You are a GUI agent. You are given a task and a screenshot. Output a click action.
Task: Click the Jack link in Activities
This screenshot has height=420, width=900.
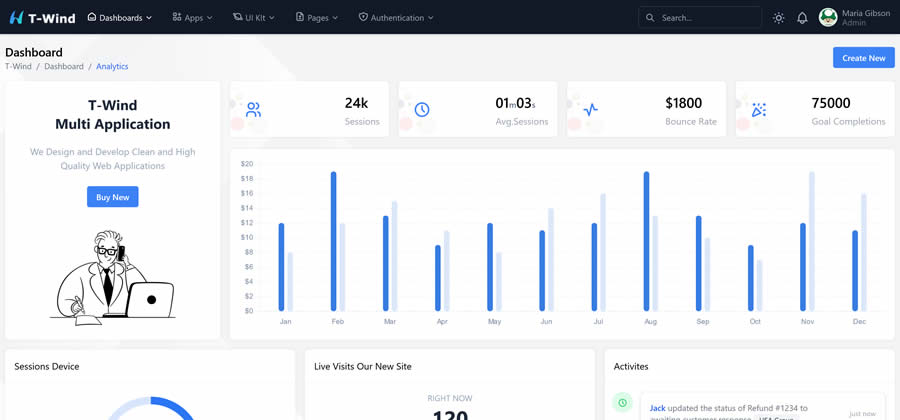pos(657,408)
